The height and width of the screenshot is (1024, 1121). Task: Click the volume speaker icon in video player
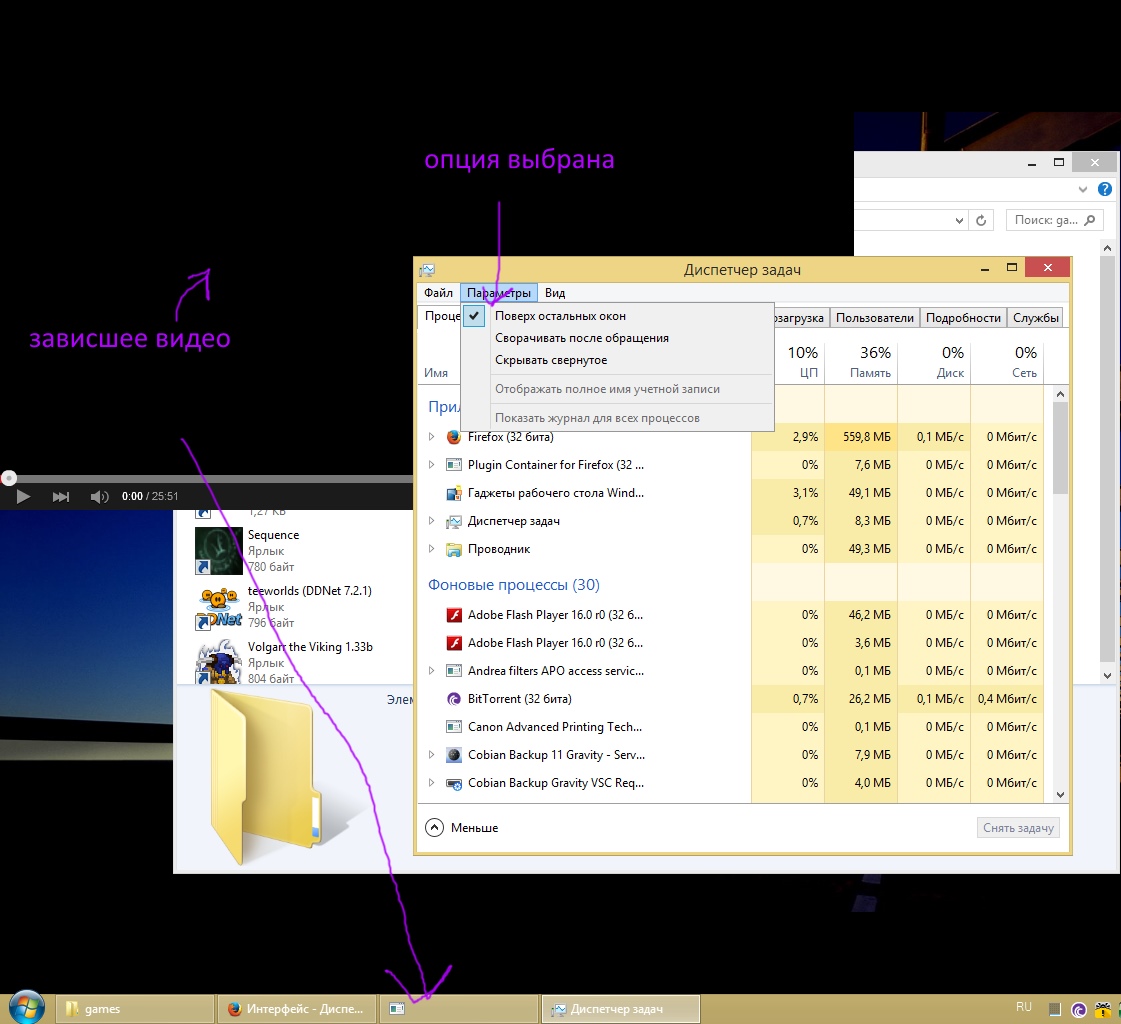pyautogui.click(x=99, y=497)
